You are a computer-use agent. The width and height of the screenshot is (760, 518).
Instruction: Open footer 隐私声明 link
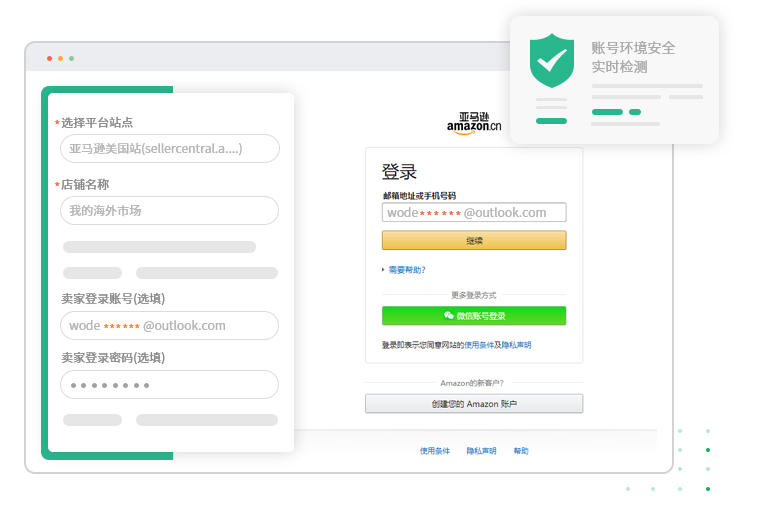481,451
